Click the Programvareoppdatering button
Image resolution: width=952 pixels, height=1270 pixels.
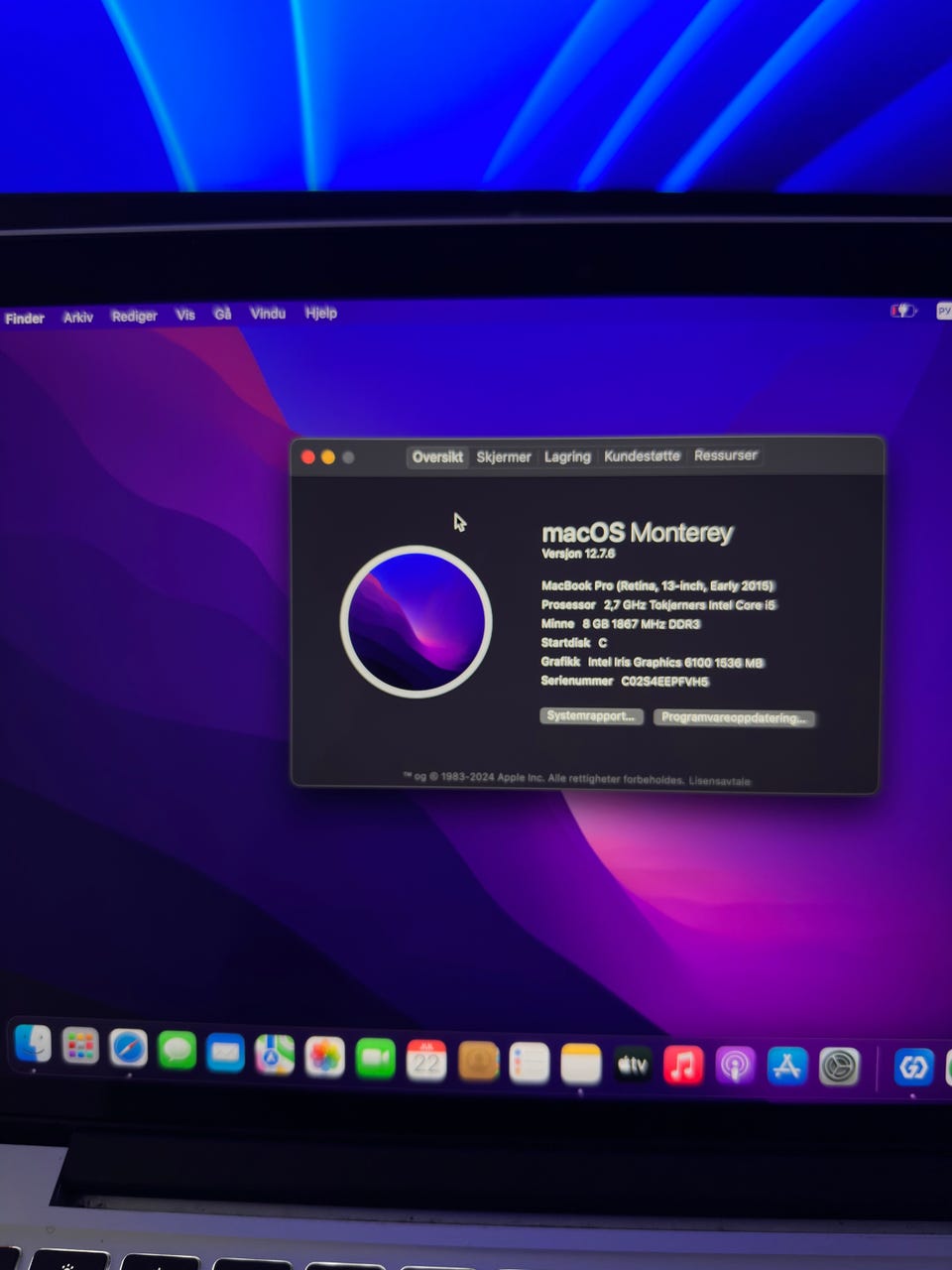(734, 717)
